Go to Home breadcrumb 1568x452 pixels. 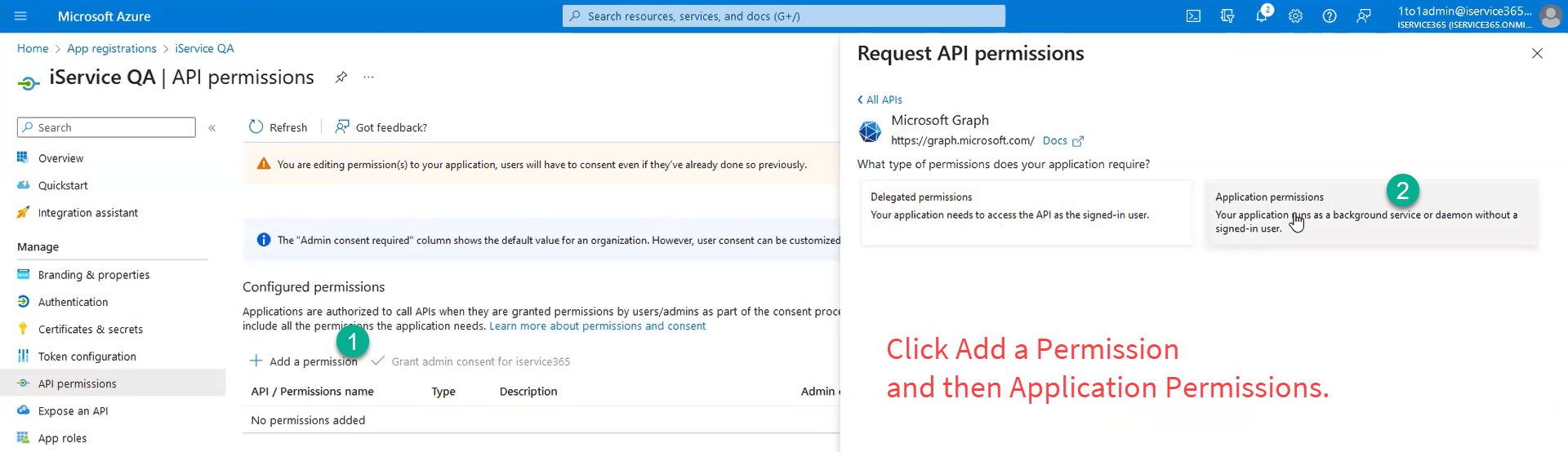click(33, 48)
